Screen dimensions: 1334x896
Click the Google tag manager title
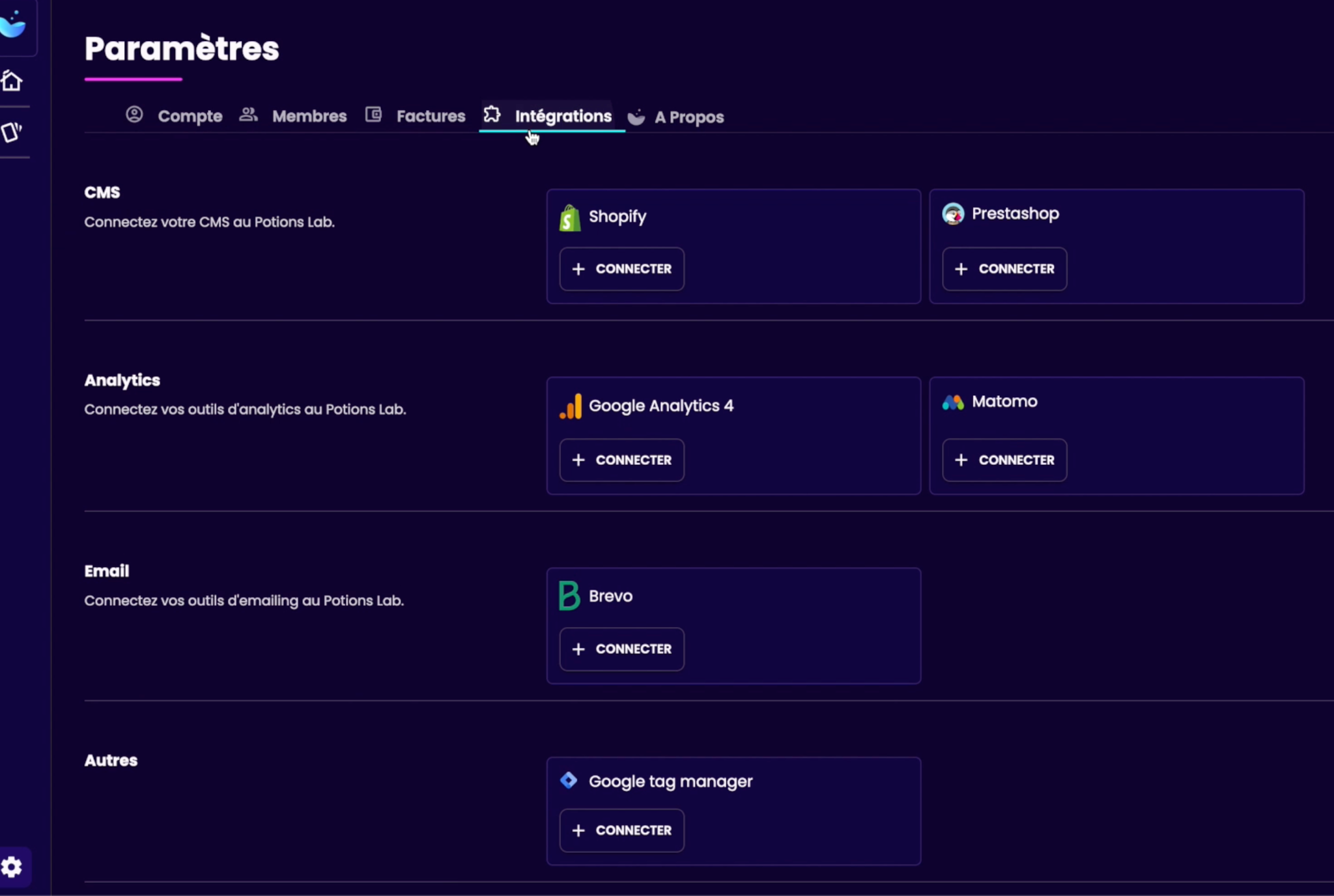point(670,781)
